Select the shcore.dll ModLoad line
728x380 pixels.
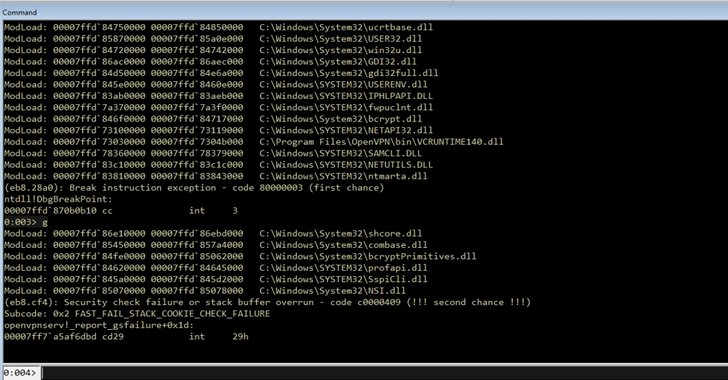[x=213, y=234]
